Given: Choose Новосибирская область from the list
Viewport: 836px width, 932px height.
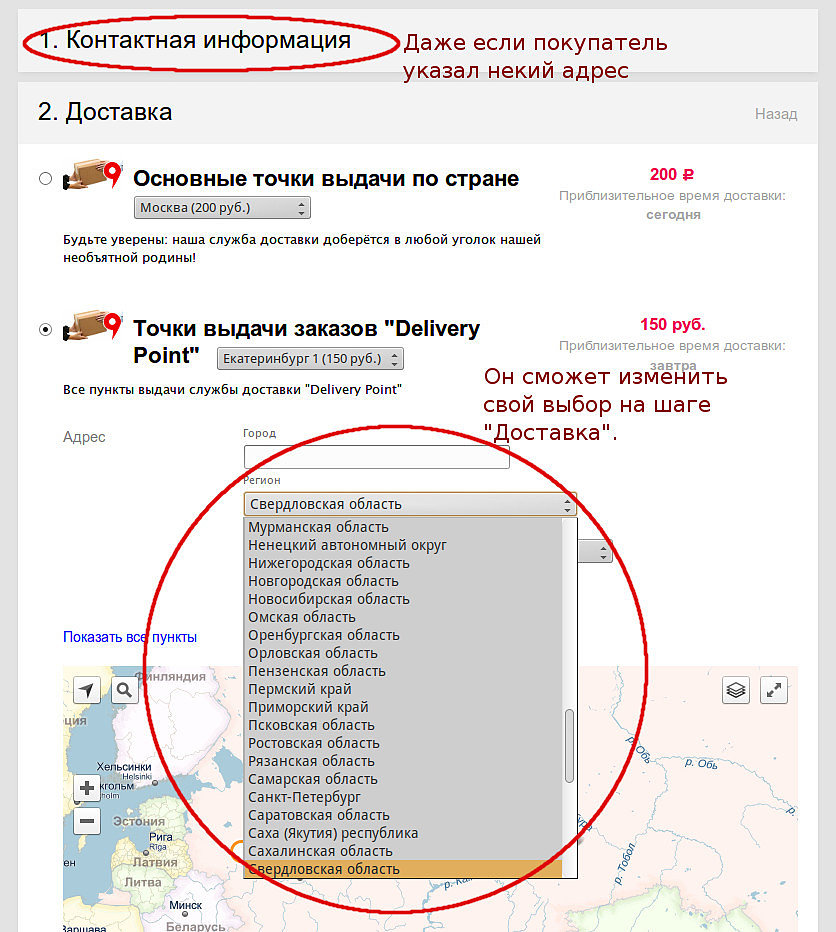Looking at the screenshot, I should point(329,599).
